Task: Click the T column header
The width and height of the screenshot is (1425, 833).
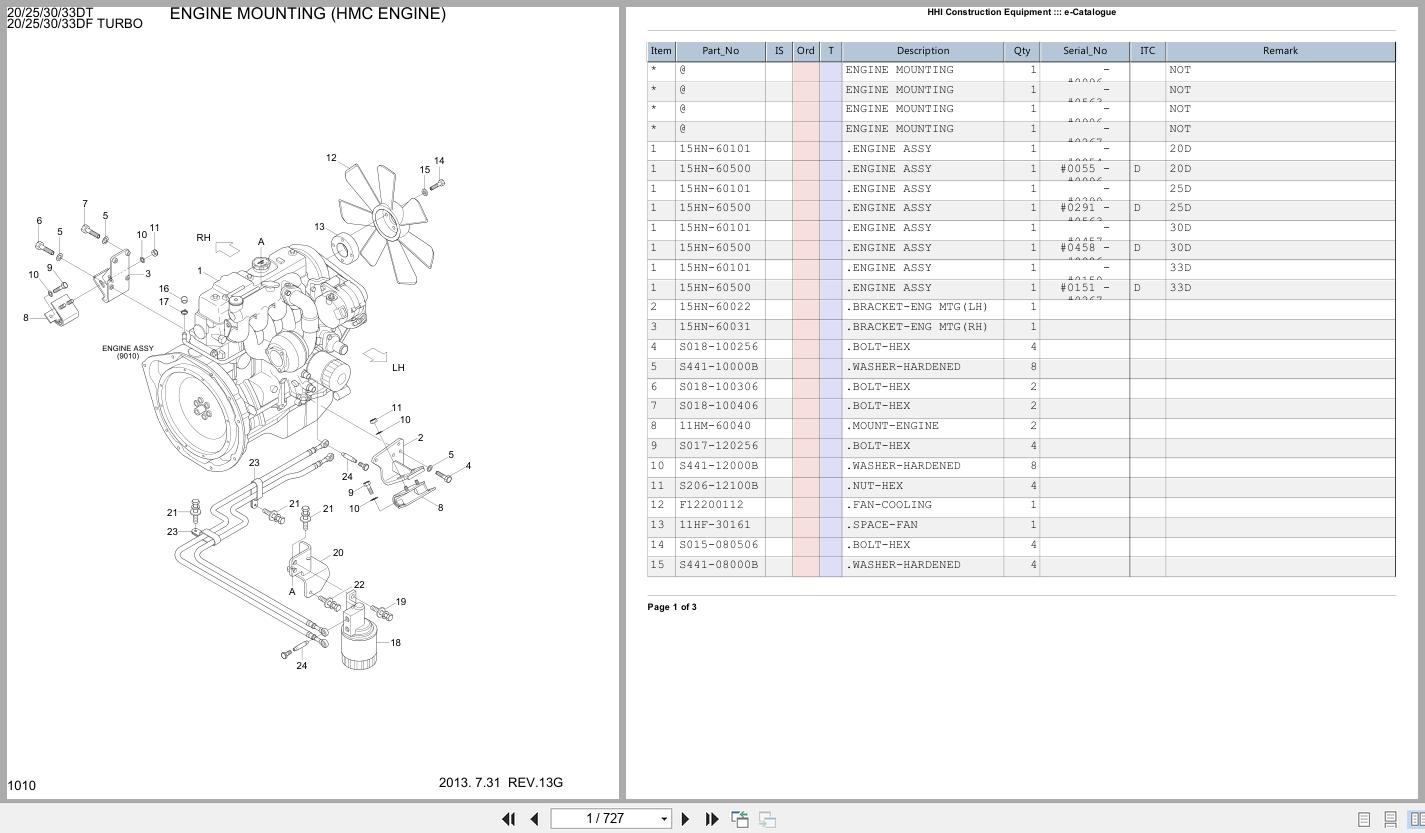Action: [830, 51]
